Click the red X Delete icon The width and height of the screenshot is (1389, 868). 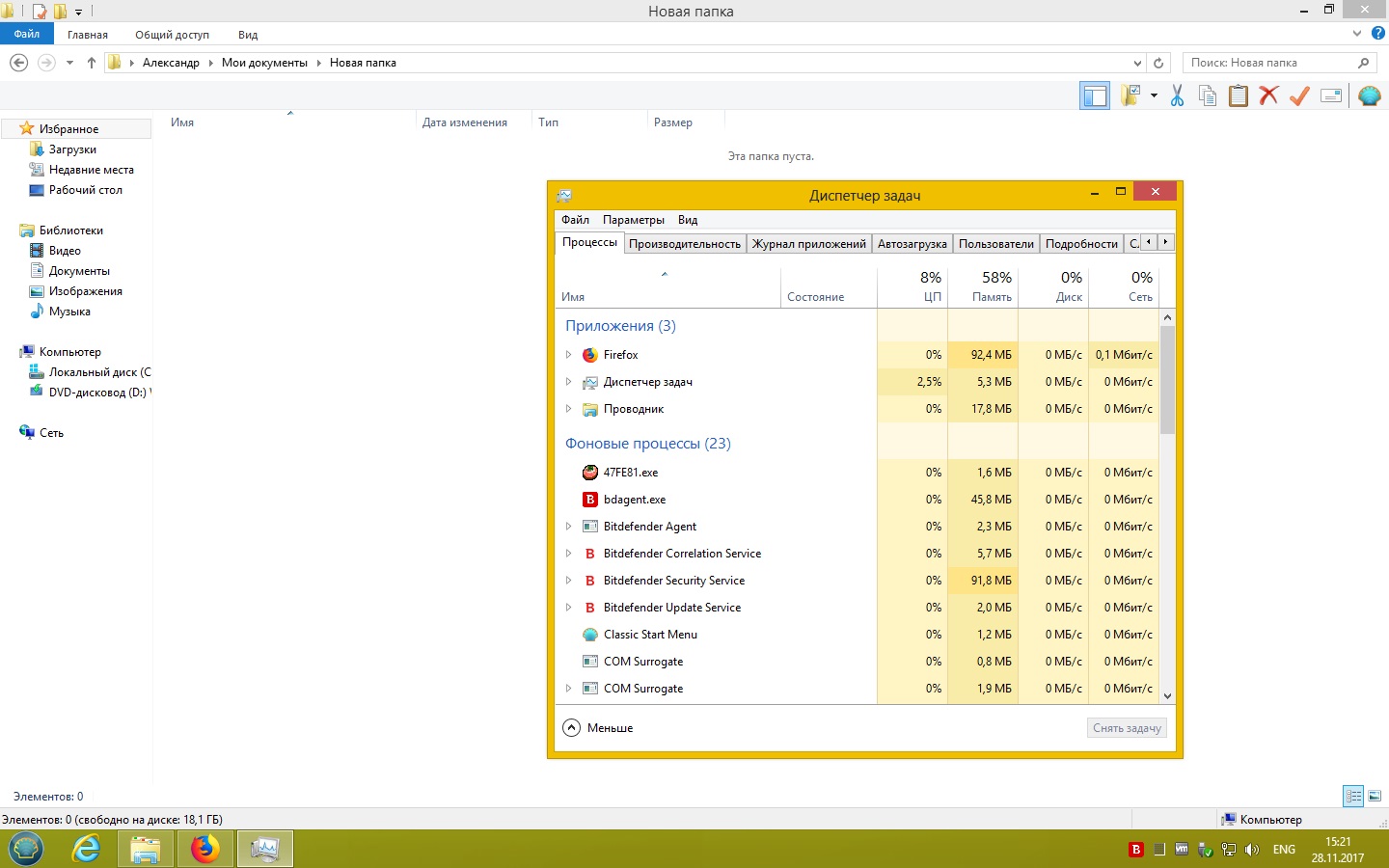click(1269, 95)
